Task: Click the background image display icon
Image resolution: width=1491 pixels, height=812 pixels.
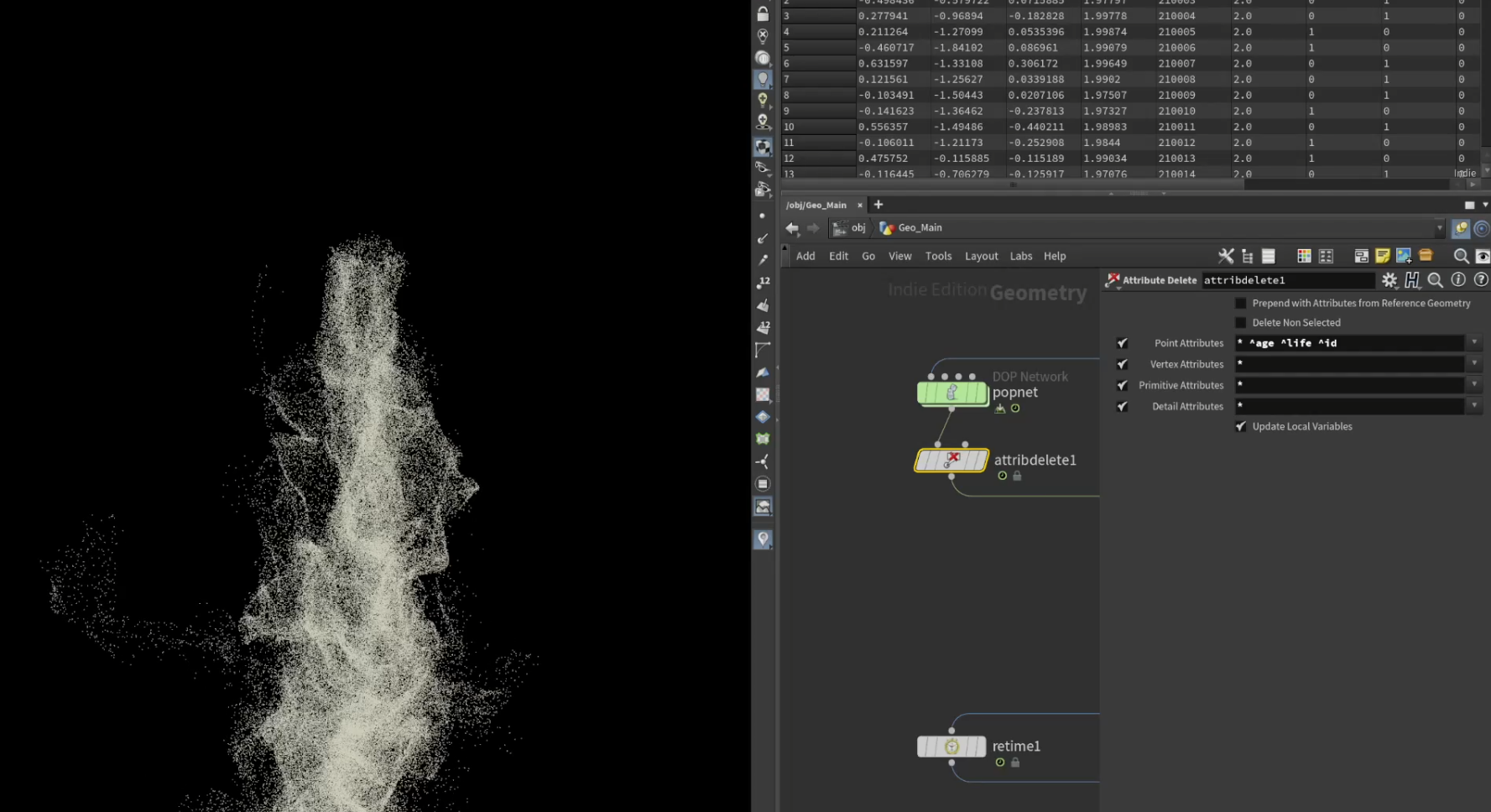Action: click(x=763, y=507)
